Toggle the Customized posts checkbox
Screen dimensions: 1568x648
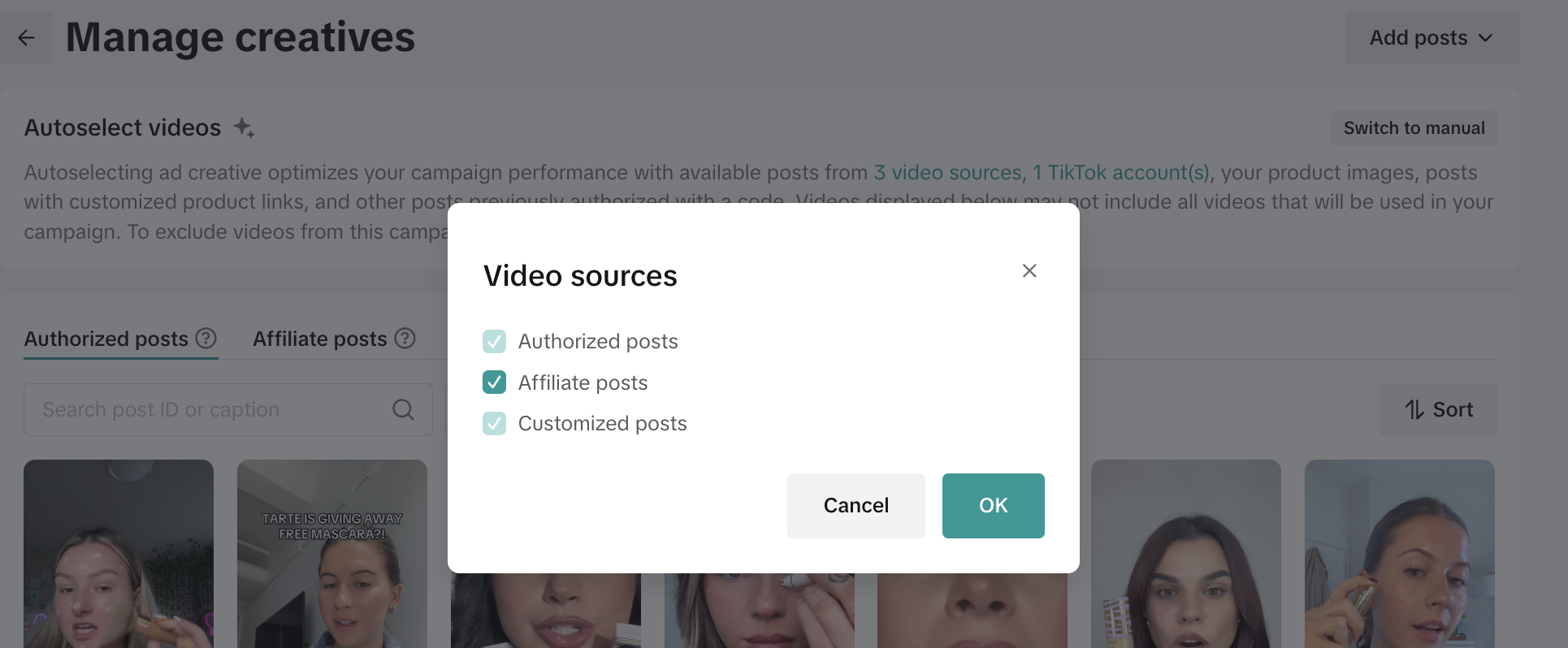point(494,423)
